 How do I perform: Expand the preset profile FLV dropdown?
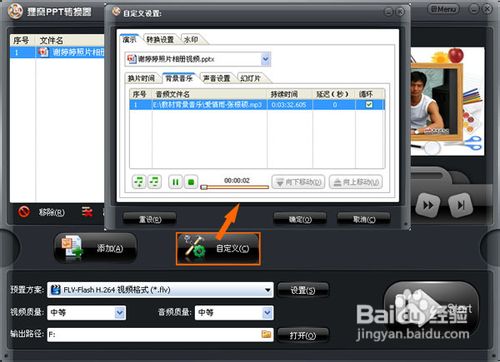[267, 290]
